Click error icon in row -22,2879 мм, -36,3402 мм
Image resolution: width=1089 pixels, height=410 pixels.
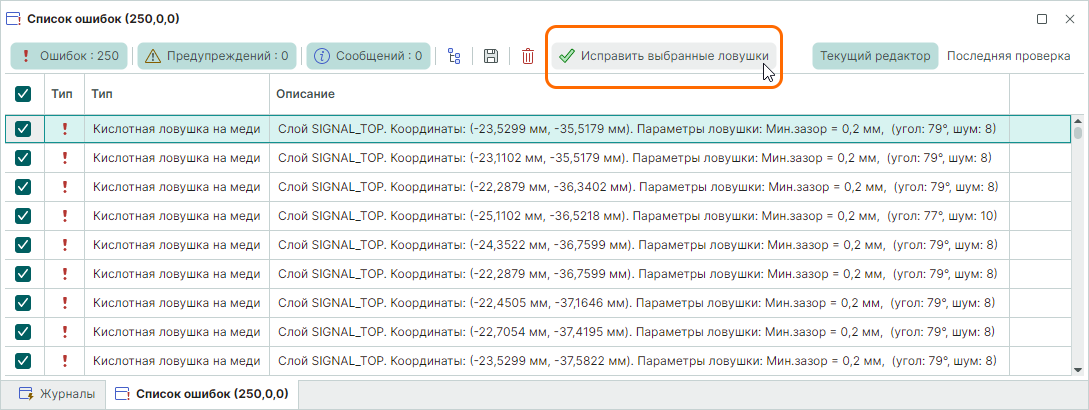tap(65, 187)
